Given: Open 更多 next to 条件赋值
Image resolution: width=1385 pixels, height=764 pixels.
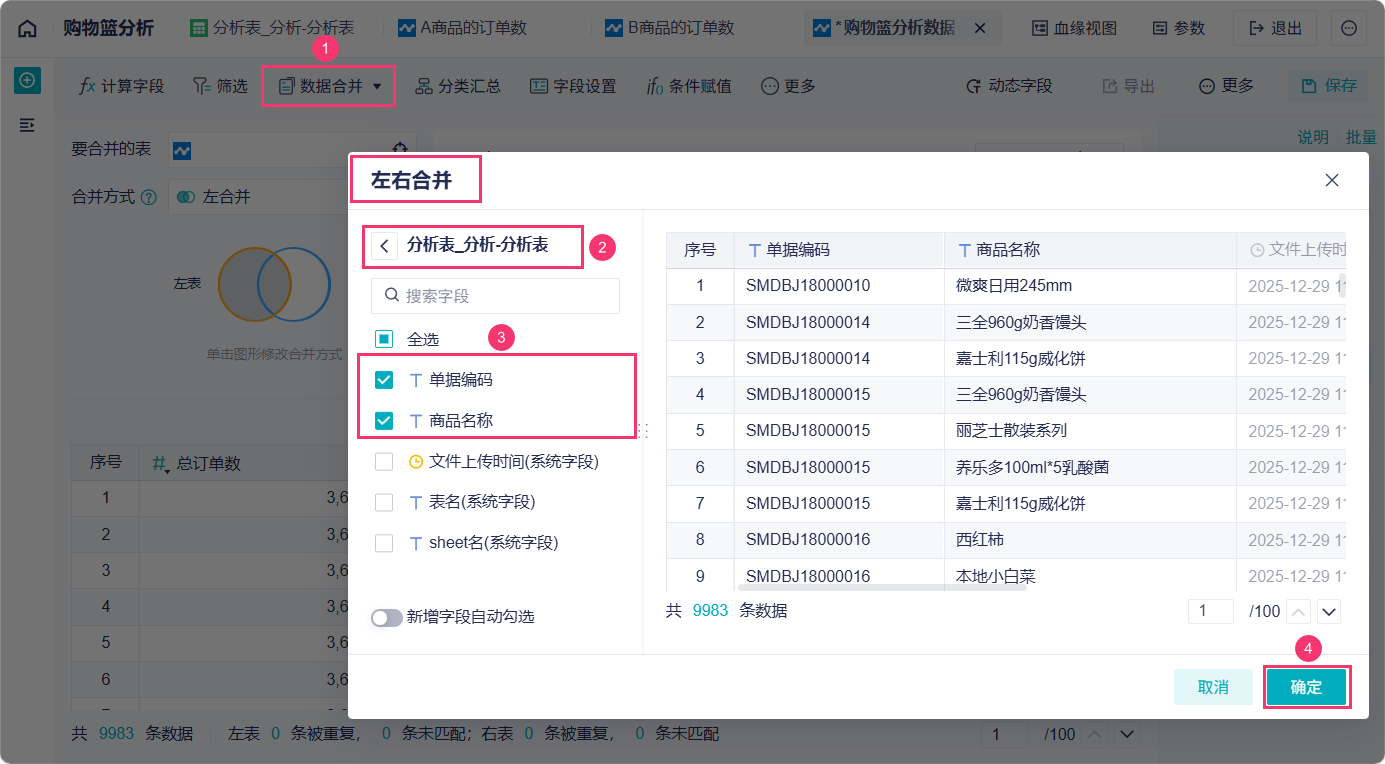Looking at the screenshot, I should (x=788, y=86).
